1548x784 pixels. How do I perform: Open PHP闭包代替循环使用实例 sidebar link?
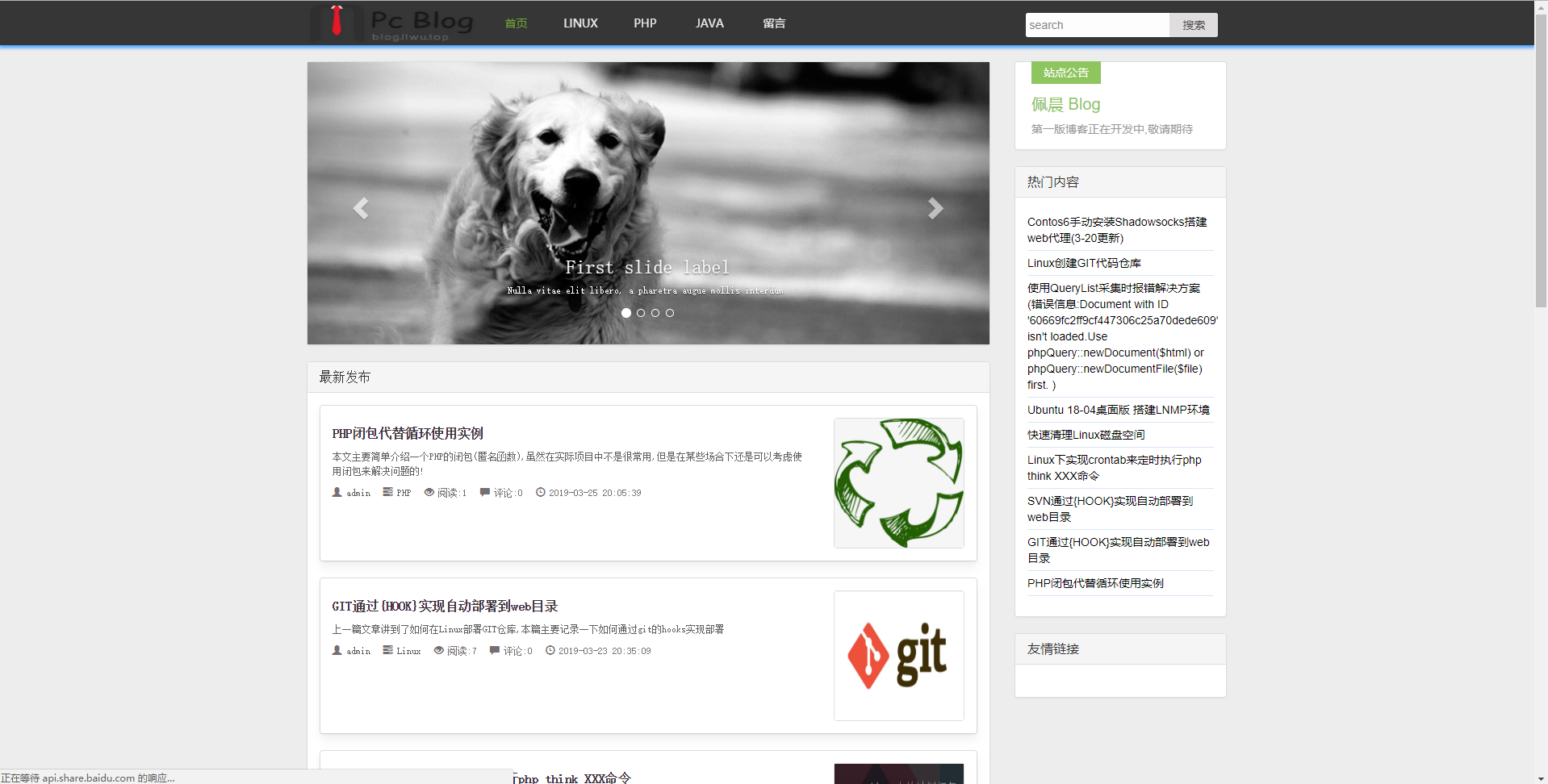pos(1095,583)
